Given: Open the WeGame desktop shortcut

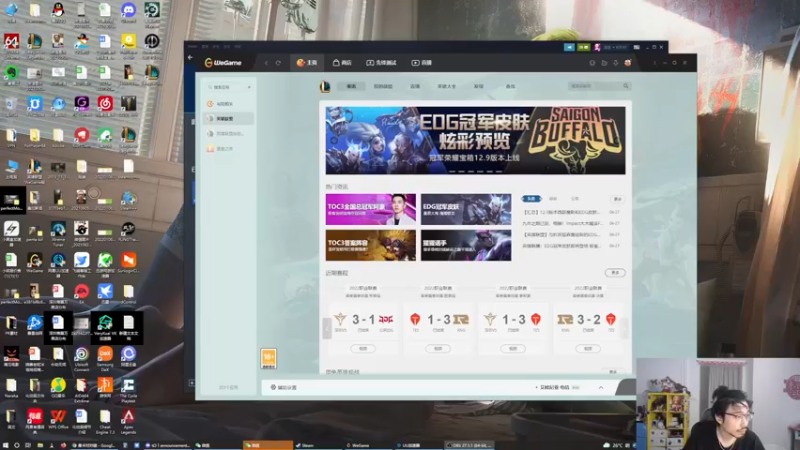Looking at the screenshot, I should click(x=35, y=262).
